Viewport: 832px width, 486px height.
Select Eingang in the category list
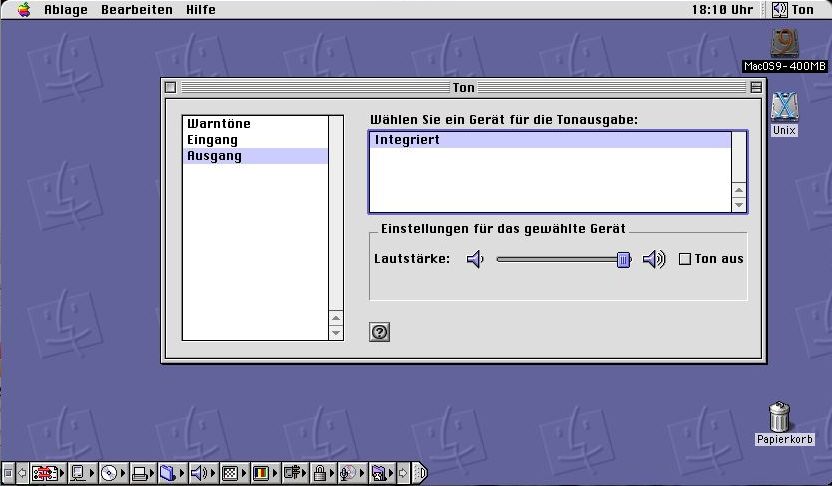255,140
